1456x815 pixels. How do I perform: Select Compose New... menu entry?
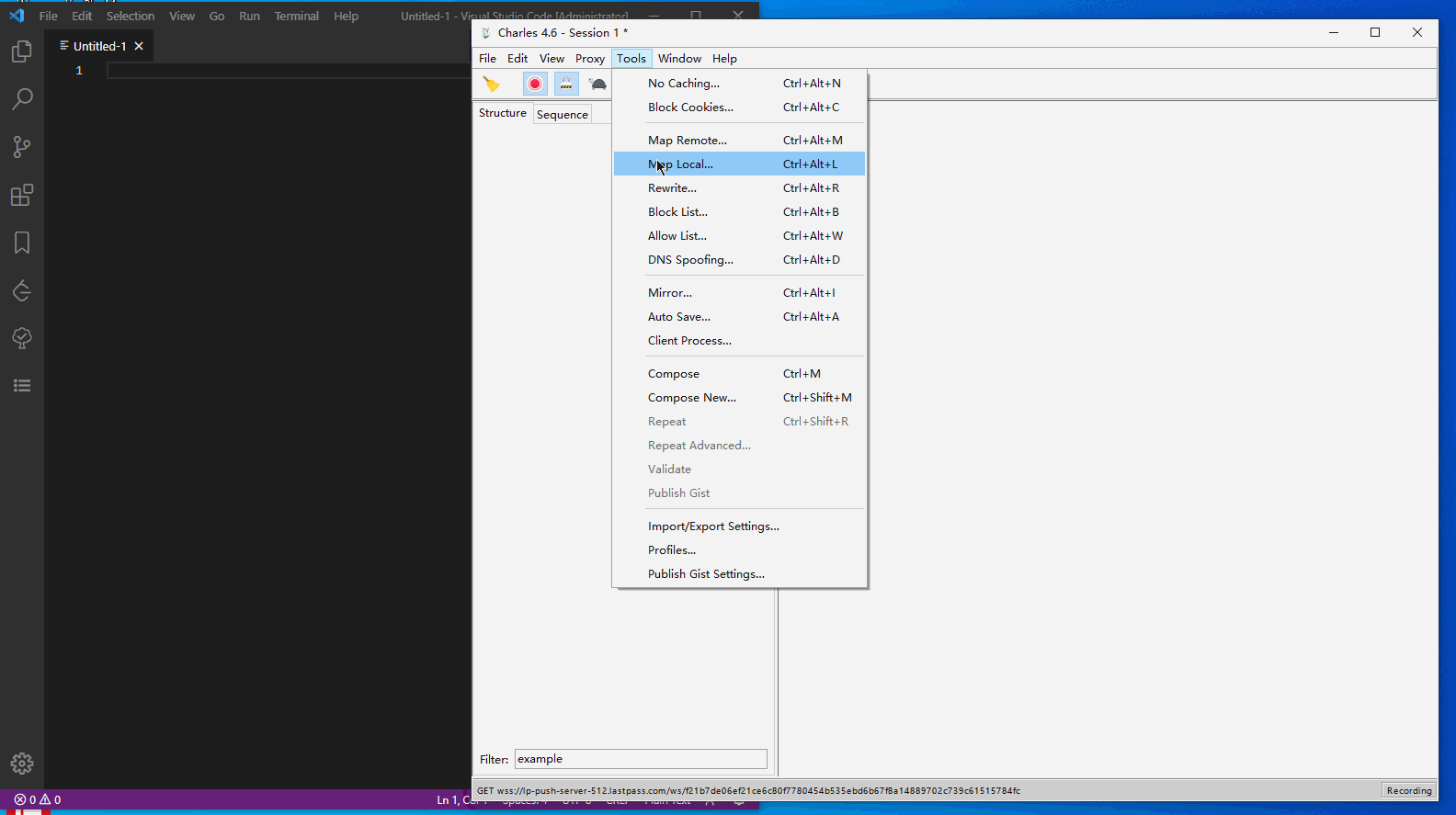pos(739,398)
